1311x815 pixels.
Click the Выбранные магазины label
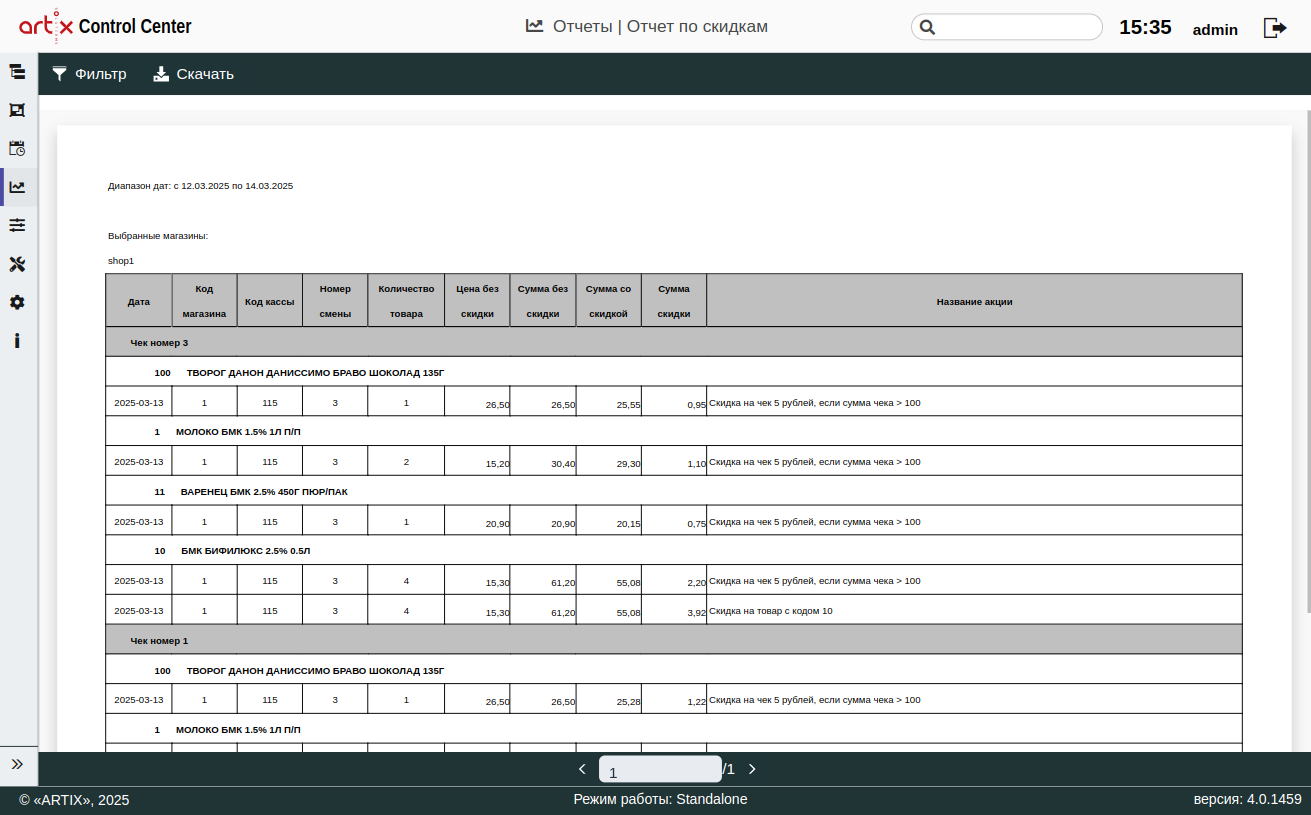click(x=158, y=236)
